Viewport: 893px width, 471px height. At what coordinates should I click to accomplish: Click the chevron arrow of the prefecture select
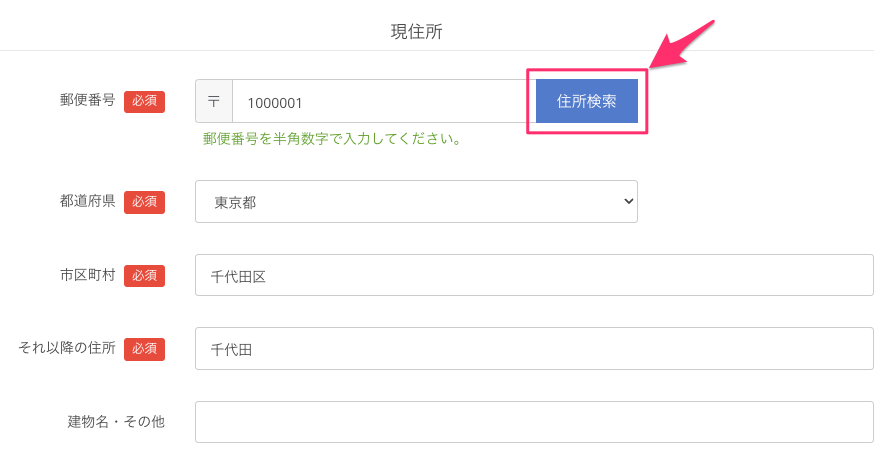(629, 201)
